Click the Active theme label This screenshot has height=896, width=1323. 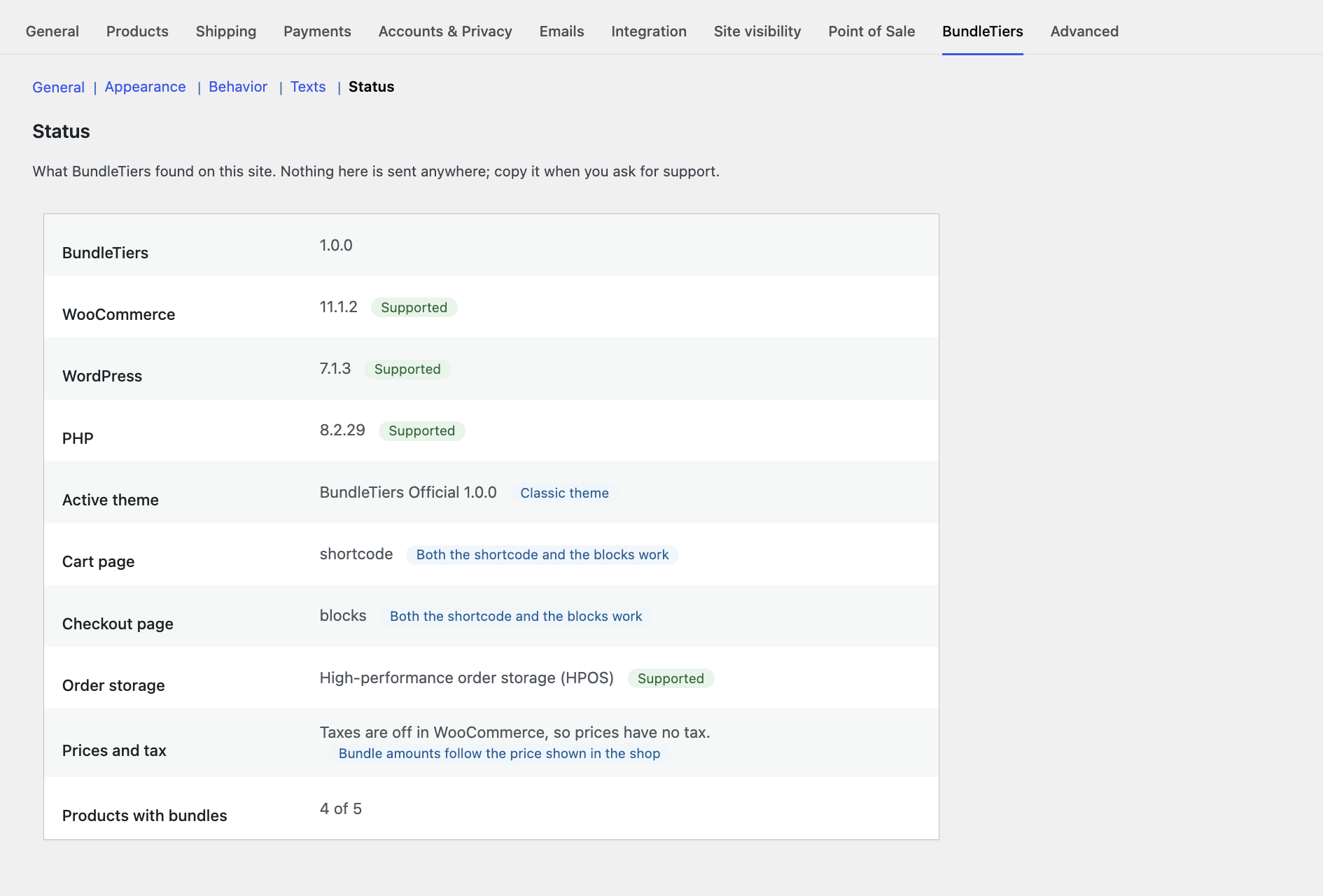tap(111, 500)
